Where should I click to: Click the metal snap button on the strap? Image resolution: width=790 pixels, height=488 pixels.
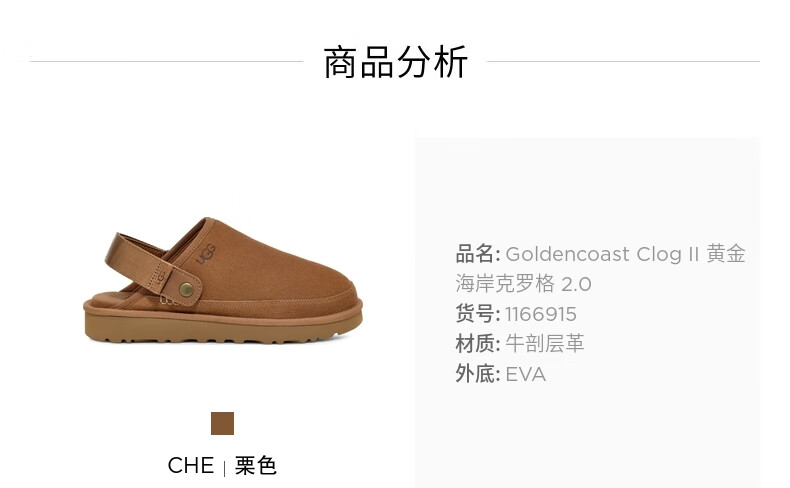pyautogui.click(x=186, y=289)
